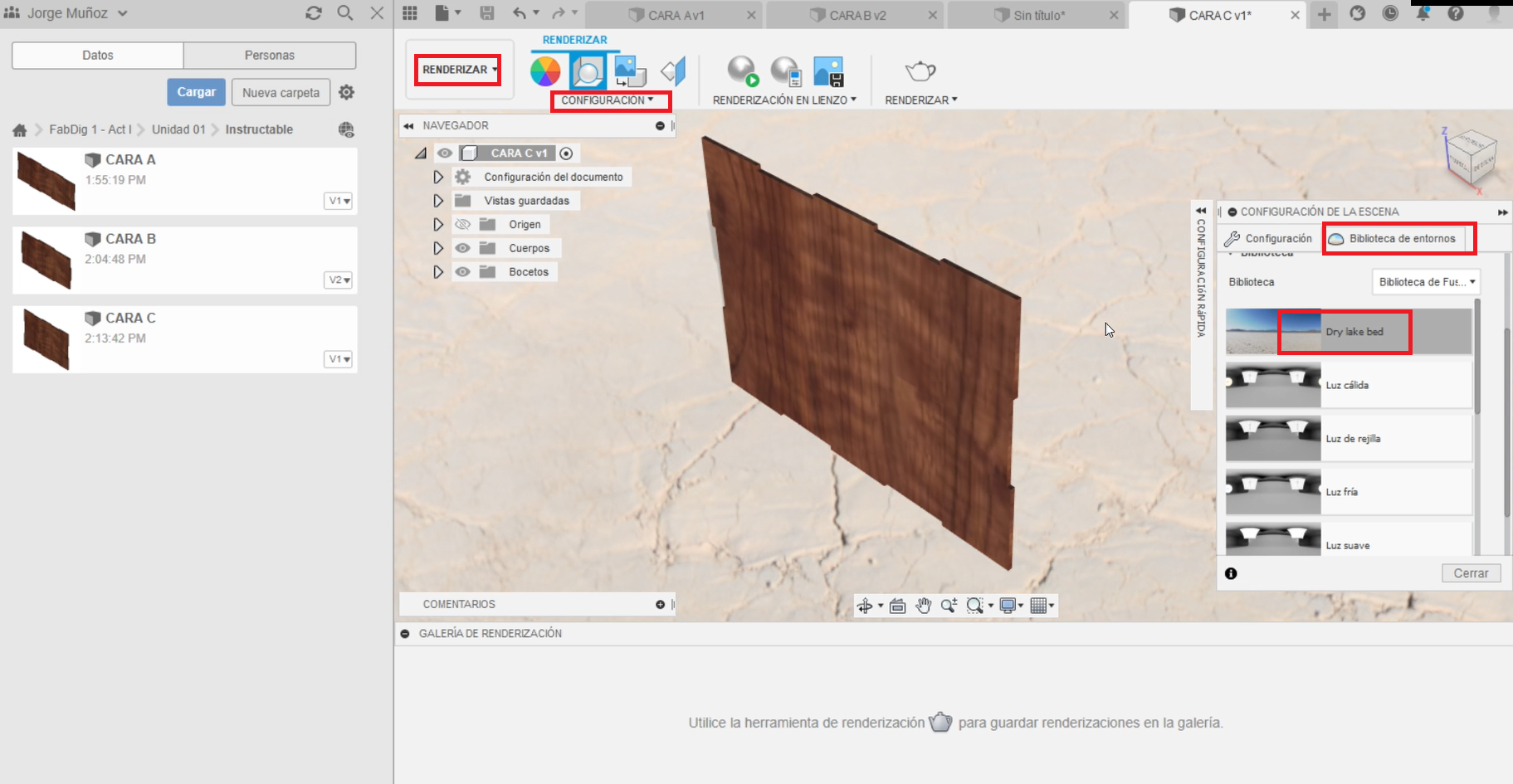The height and width of the screenshot is (784, 1513).
Task: Open Grid and Snaps icon
Action: (1038, 606)
